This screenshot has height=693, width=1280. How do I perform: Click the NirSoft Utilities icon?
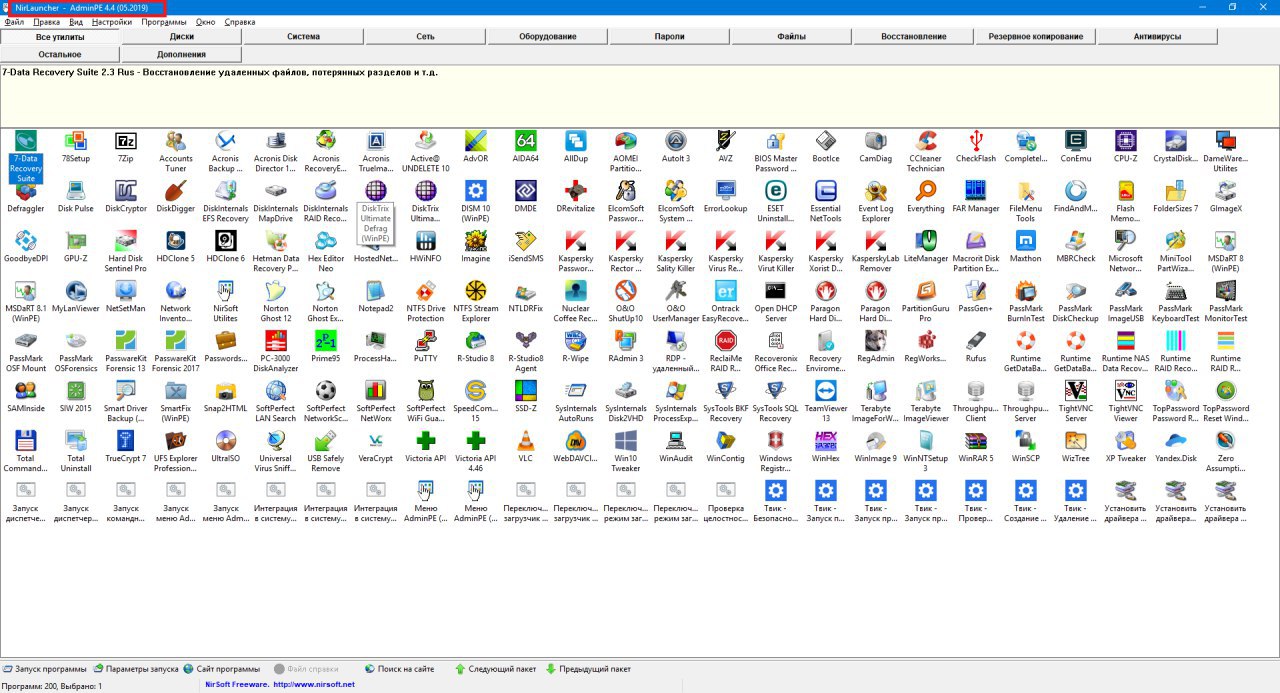(226, 291)
